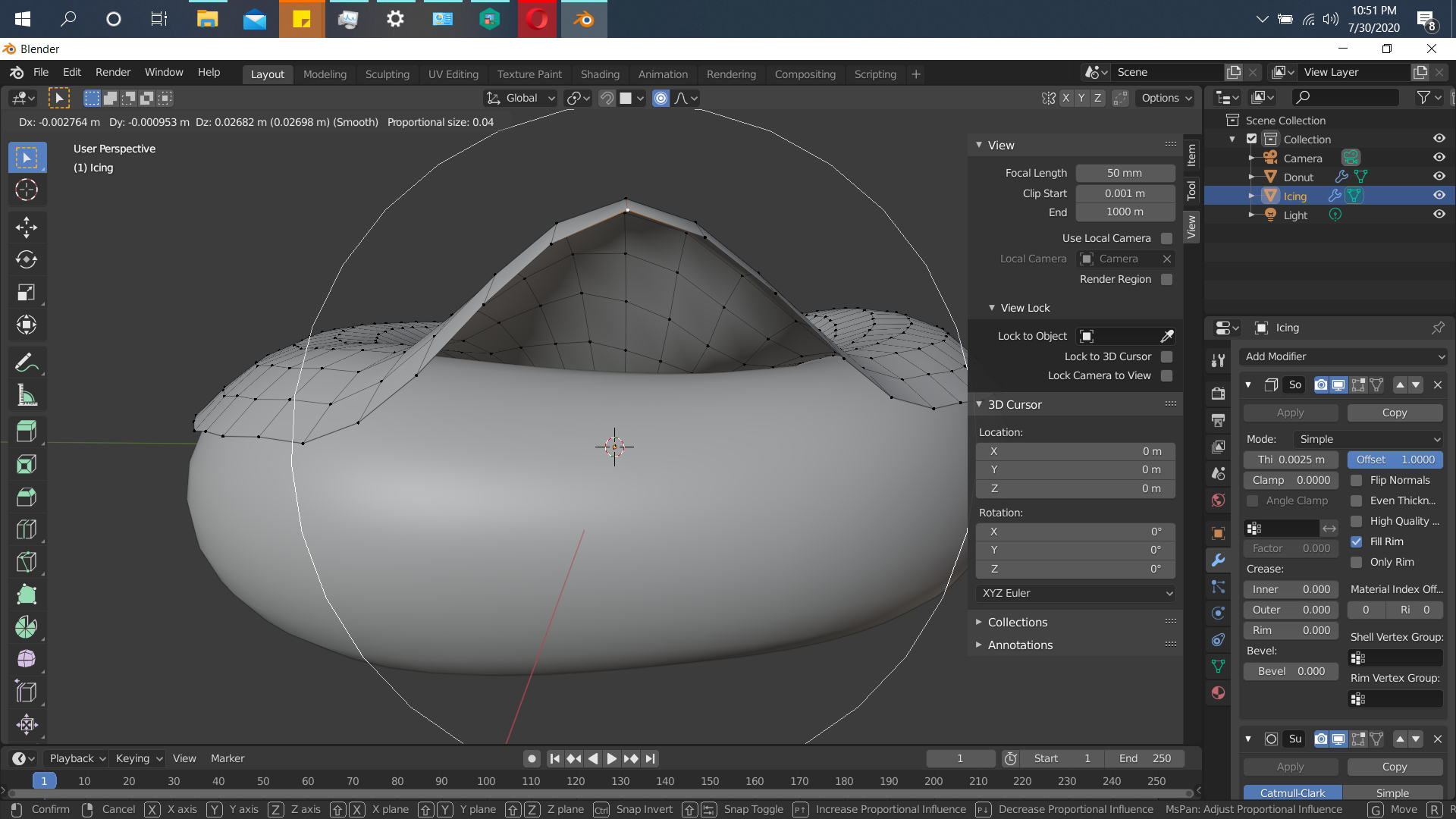Enable the Use Local Camera checkbox
The height and width of the screenshot is (819, 1456).
[1167, 238]
